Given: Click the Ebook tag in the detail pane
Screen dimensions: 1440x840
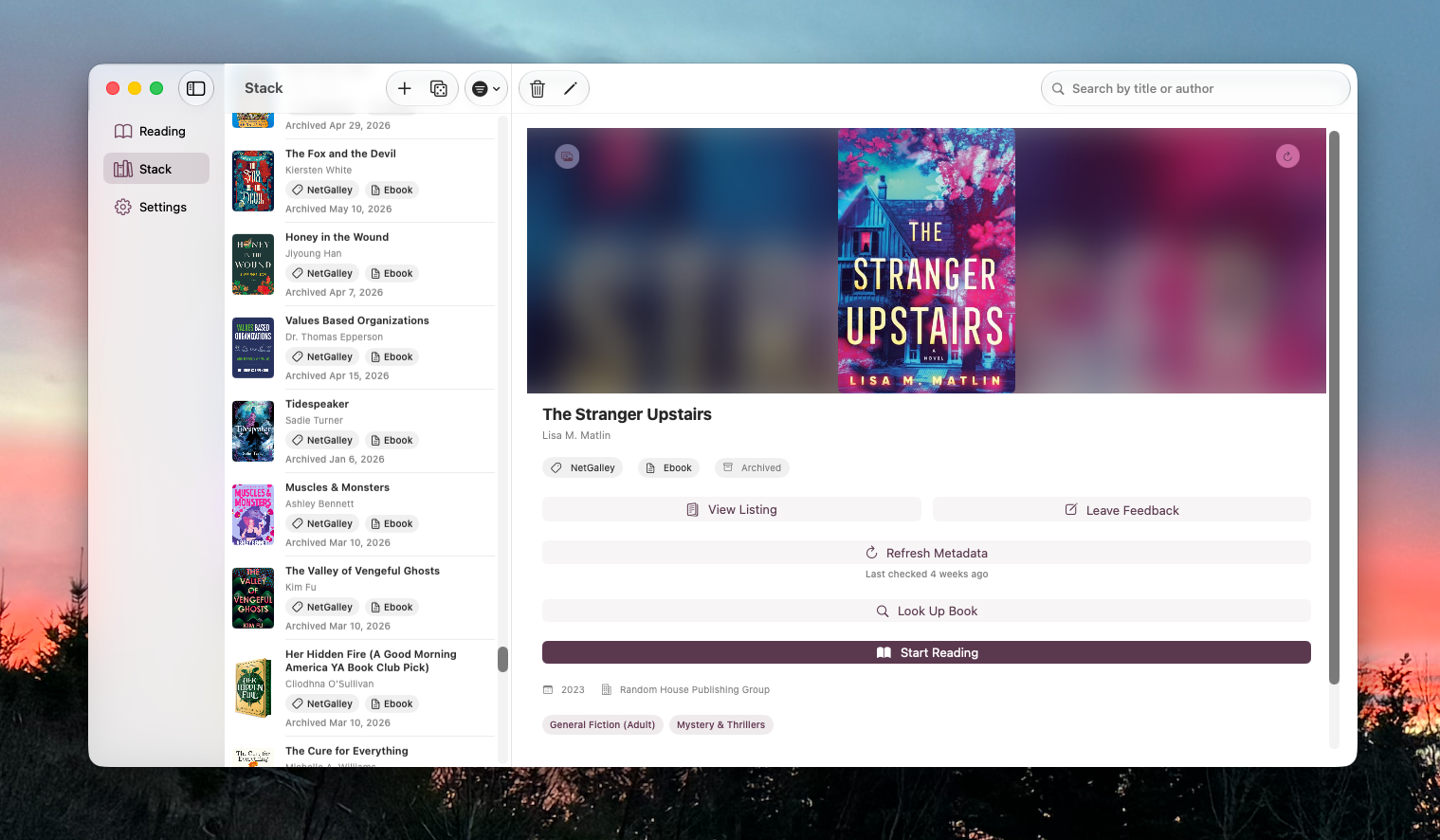Looking at the screenshot, I should point(668,467).
